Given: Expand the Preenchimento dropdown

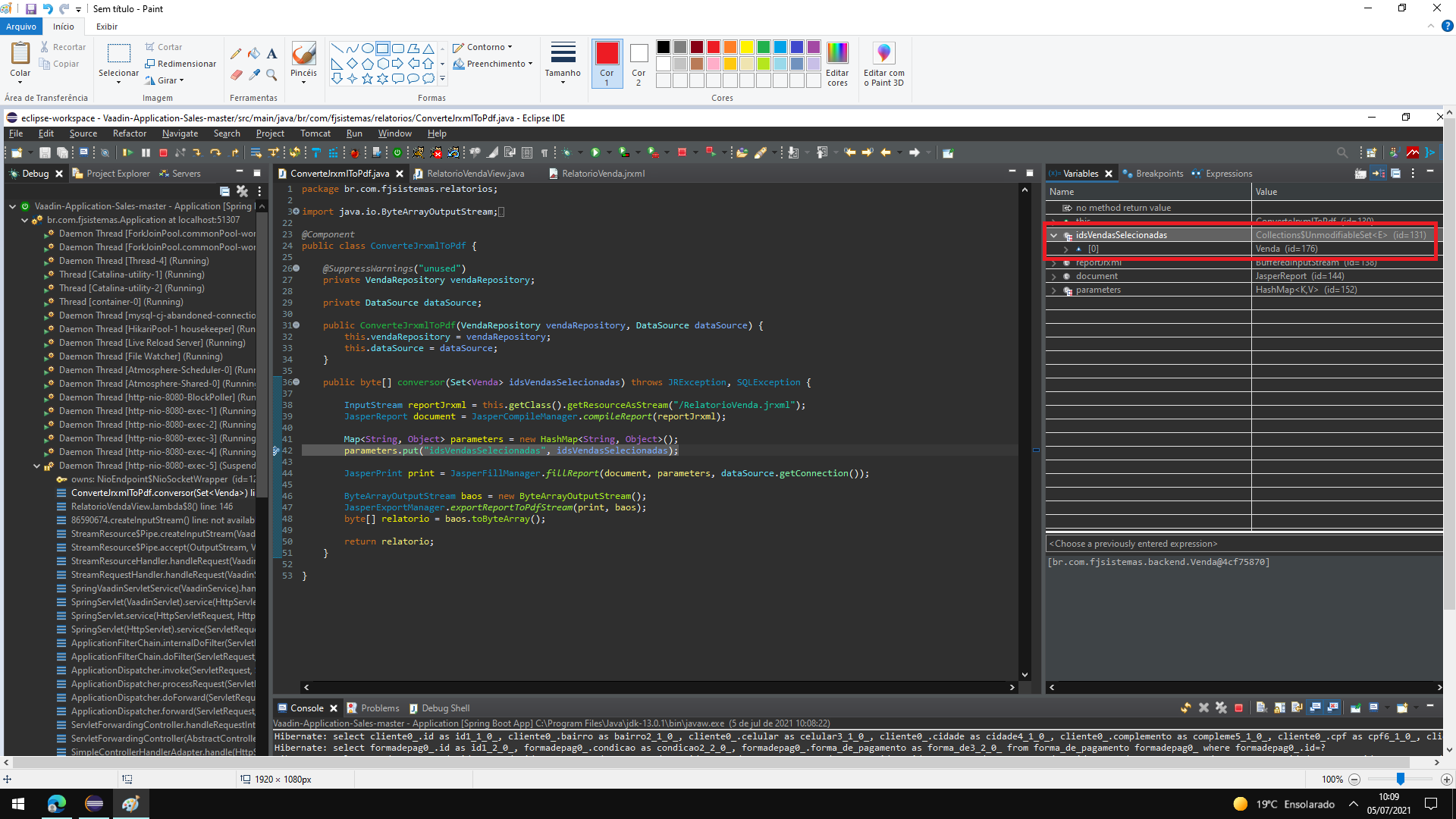Looking at the screenshot, I should pyautogui.click(x=496, y=64).
